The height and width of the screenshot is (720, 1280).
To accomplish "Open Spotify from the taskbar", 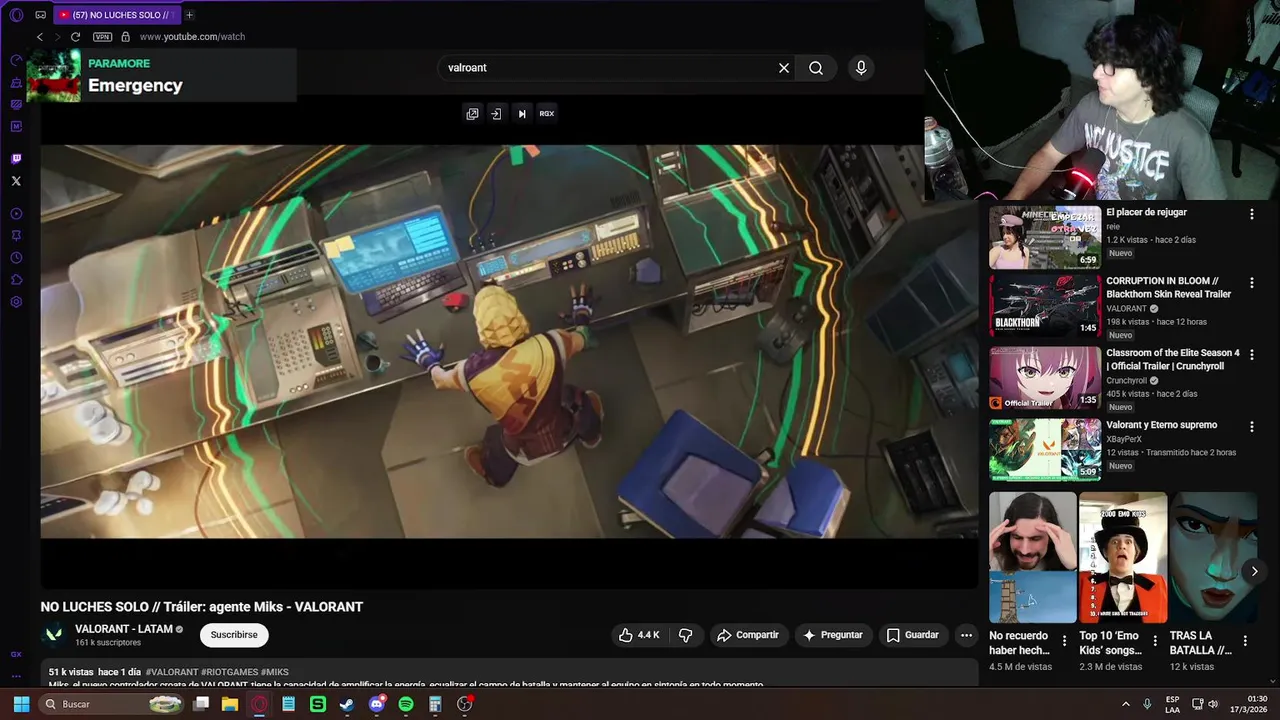I will [x=405, y=704].
